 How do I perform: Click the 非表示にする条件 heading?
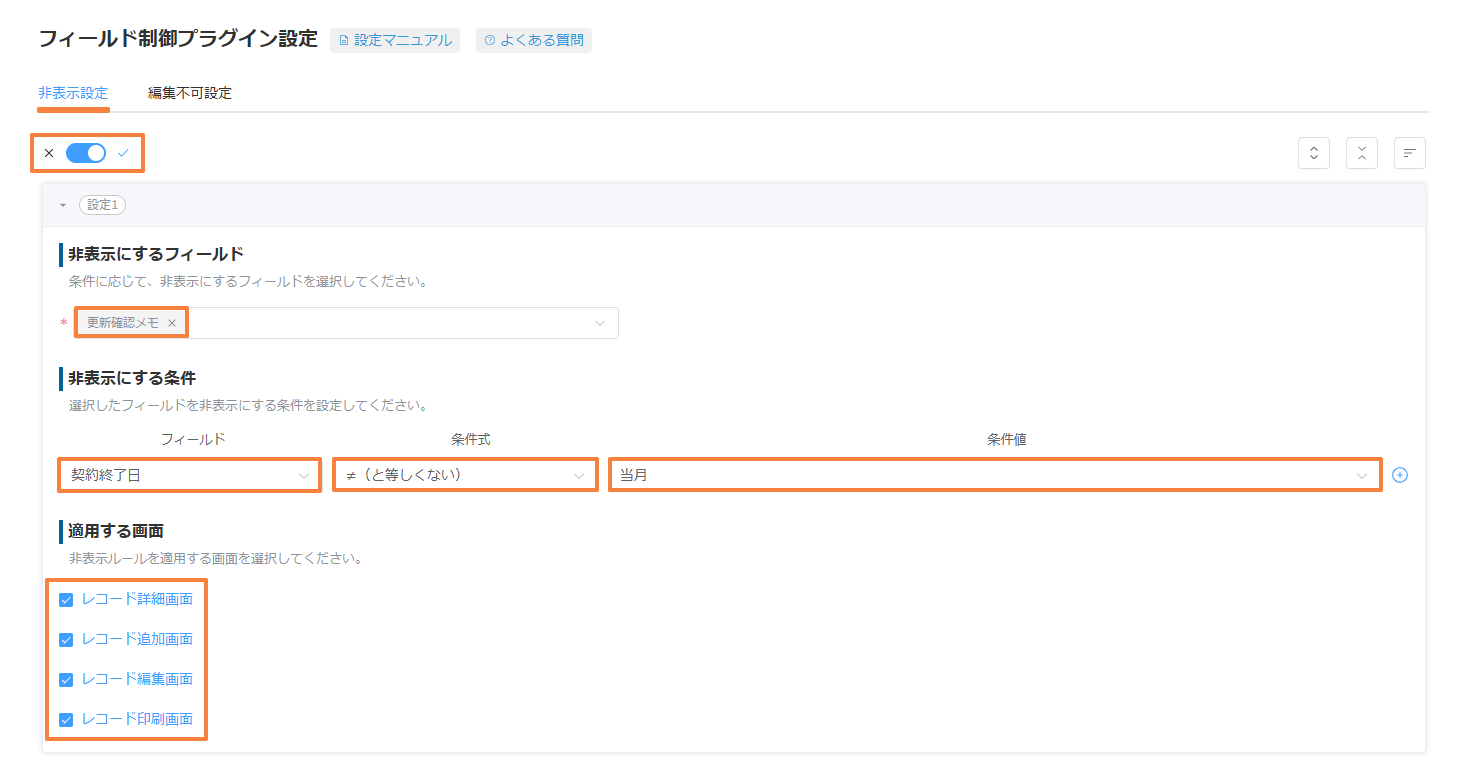pyautogui.click(x=132, y=378)
